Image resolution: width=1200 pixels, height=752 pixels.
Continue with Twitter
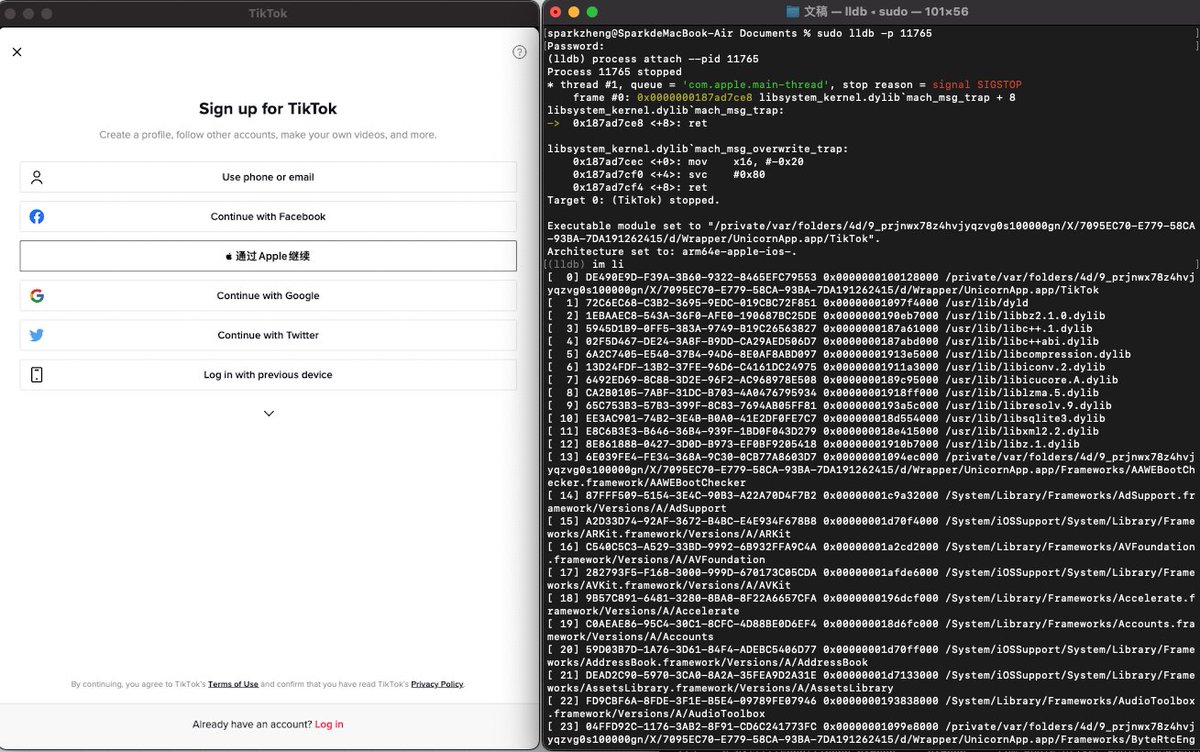[268, 335]
